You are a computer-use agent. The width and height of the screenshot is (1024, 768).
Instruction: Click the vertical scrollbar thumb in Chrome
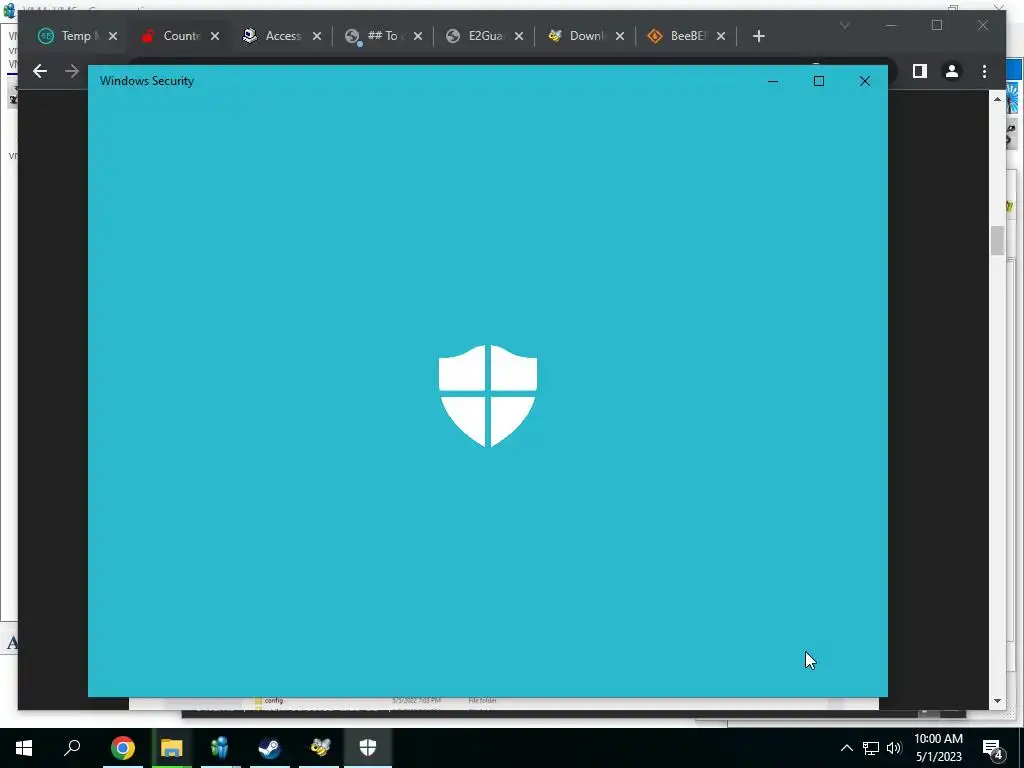[997, 241]
